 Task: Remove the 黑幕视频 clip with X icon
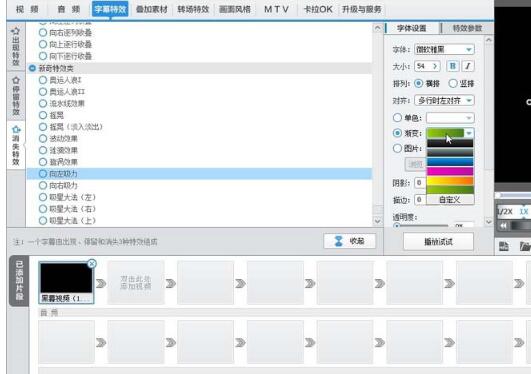[x=92, y=264]
